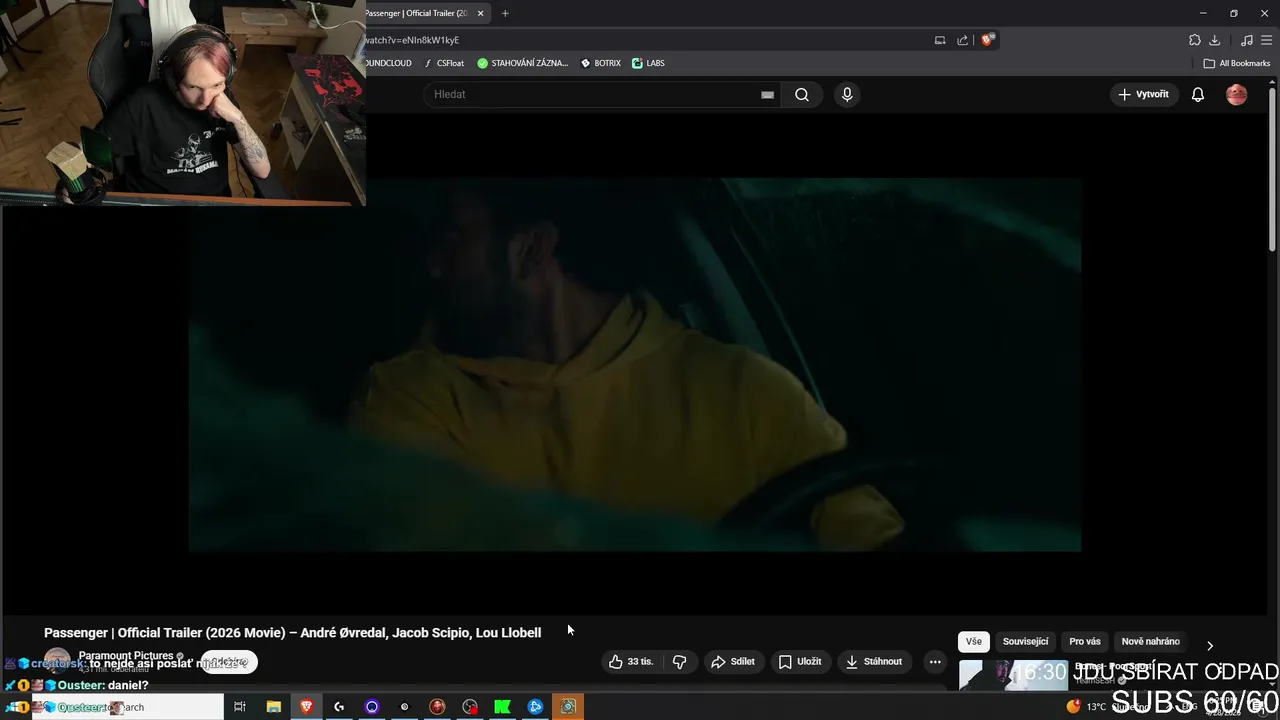This screenshot has height=720, width=1280.
Task: Open the CSFloat bookmark
Action: pyautogui.click(x=444, y=63)
